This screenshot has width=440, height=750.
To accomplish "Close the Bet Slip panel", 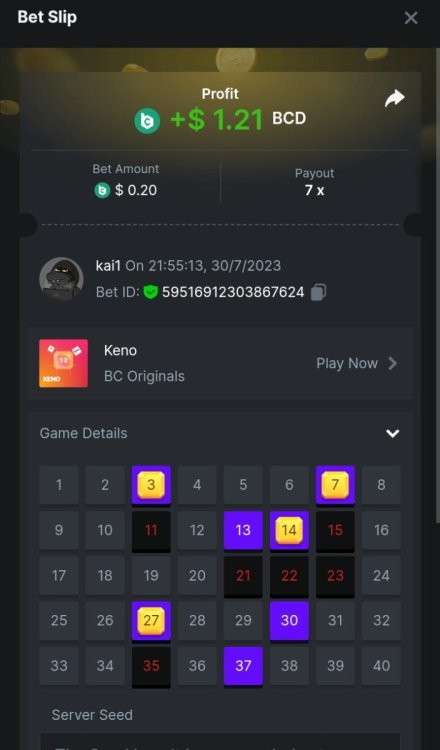I will (411, 18).
